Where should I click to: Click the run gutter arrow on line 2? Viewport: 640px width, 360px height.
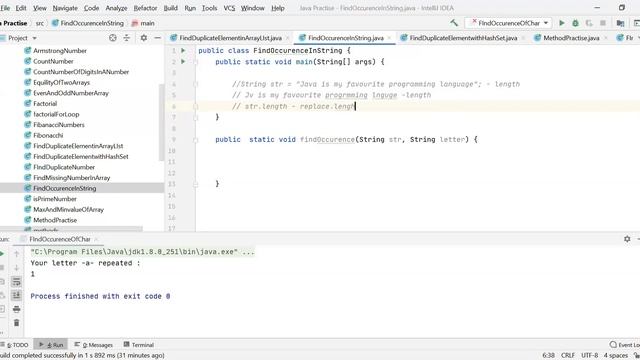(183, 62)
